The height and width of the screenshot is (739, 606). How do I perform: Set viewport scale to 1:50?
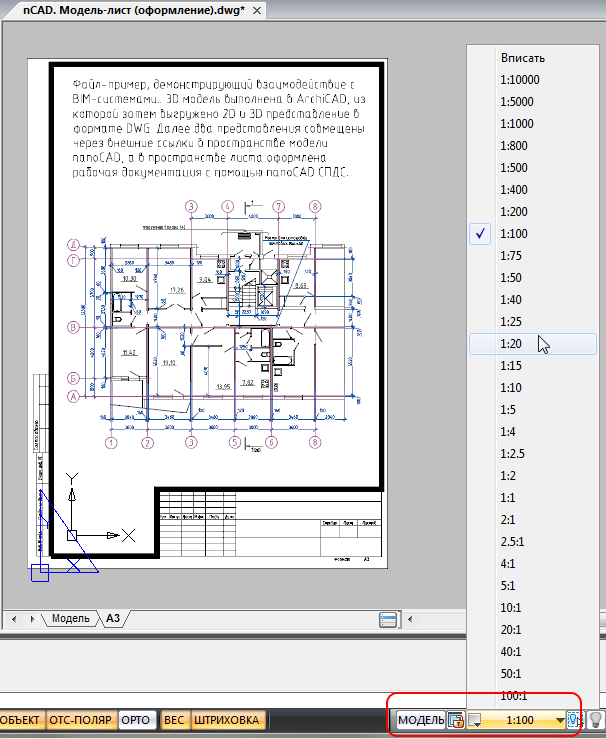(x=532, y=278)
